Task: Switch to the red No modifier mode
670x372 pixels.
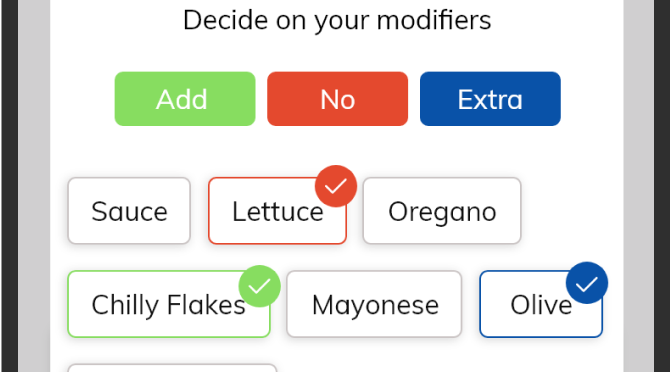Action: (x=338, y=99)
